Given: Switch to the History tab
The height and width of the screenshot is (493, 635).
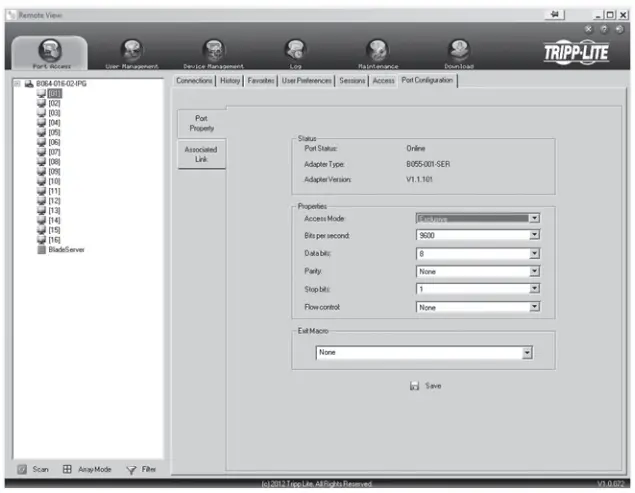Looking at the screenshot, I should coord(230,81).
